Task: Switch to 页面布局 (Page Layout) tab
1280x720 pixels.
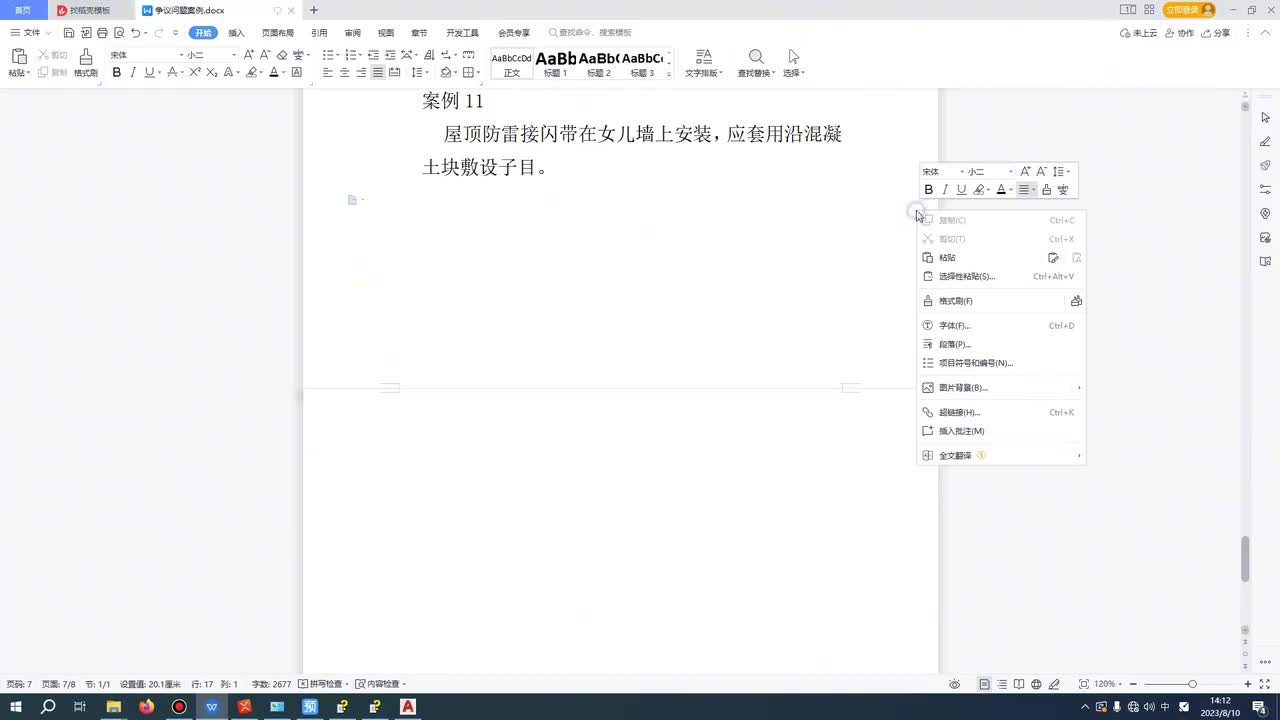Action: (278, 33)
